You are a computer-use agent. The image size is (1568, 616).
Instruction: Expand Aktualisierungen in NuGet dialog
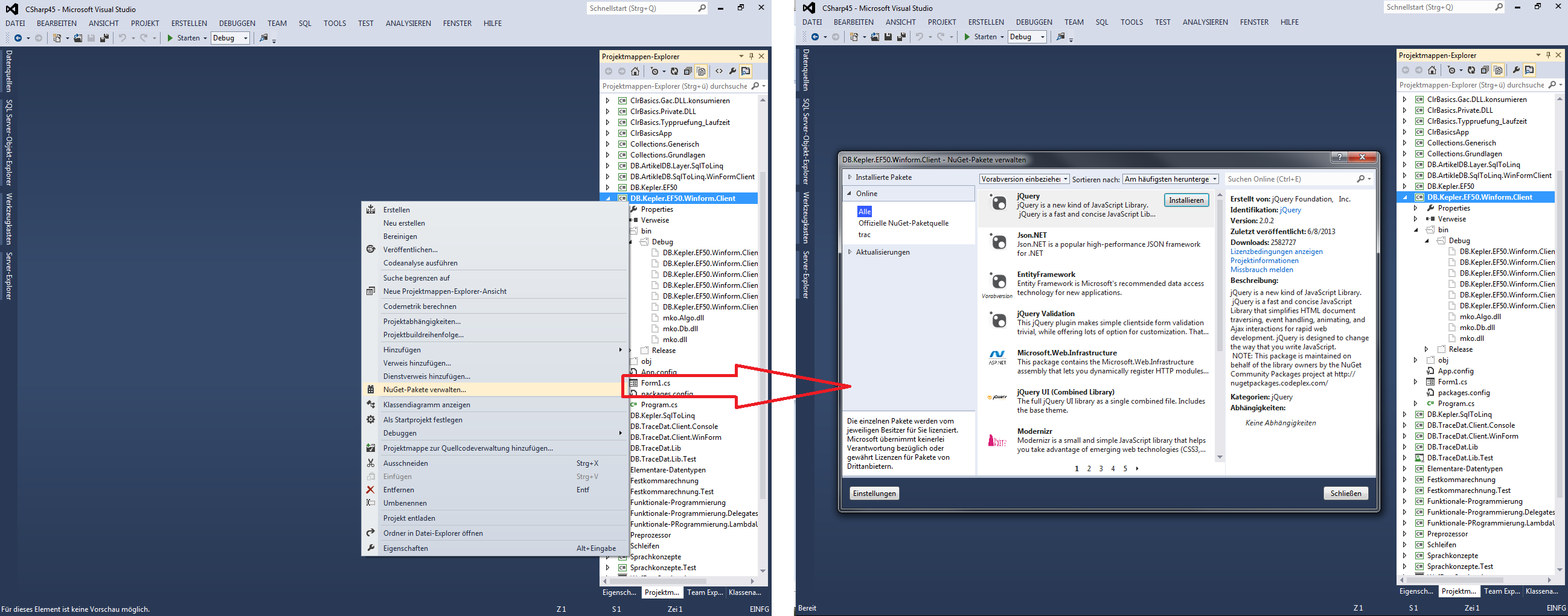point(850,252)
